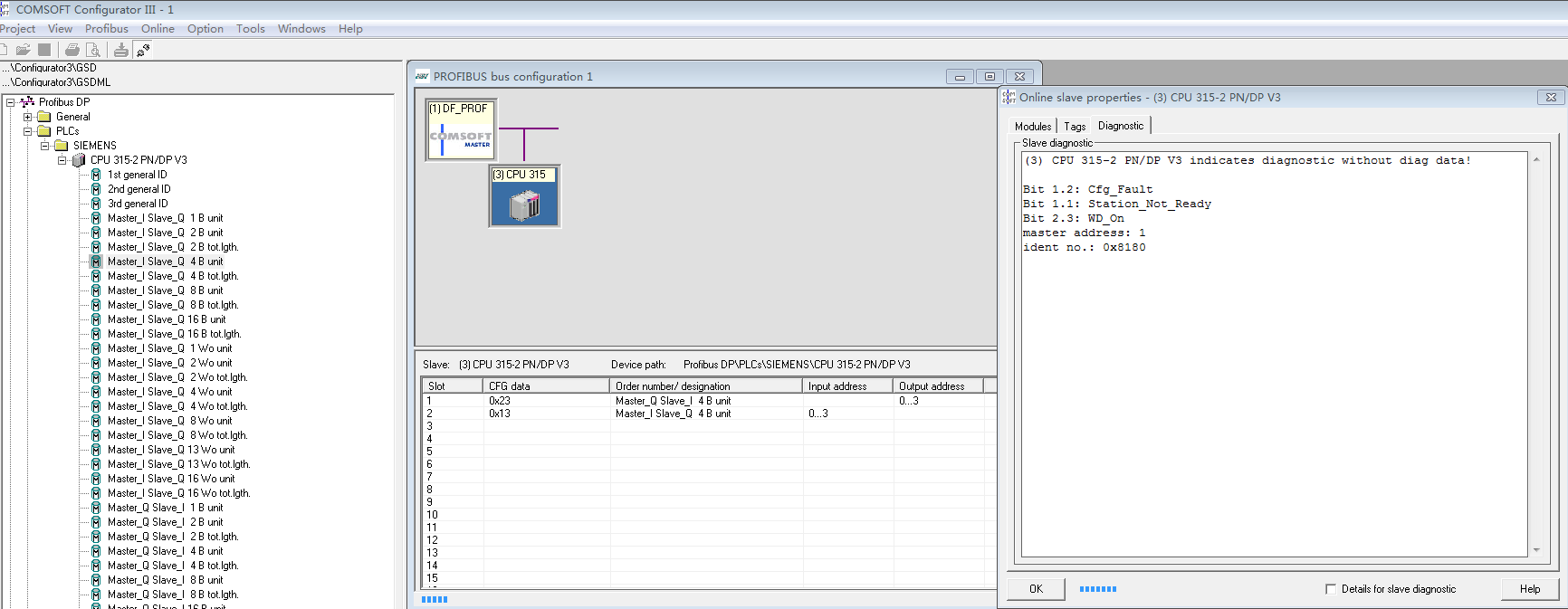This screenshot has width=1568, height=609.
Task: Click the Open project toolbar icon
Action: (x=23, y=50)
